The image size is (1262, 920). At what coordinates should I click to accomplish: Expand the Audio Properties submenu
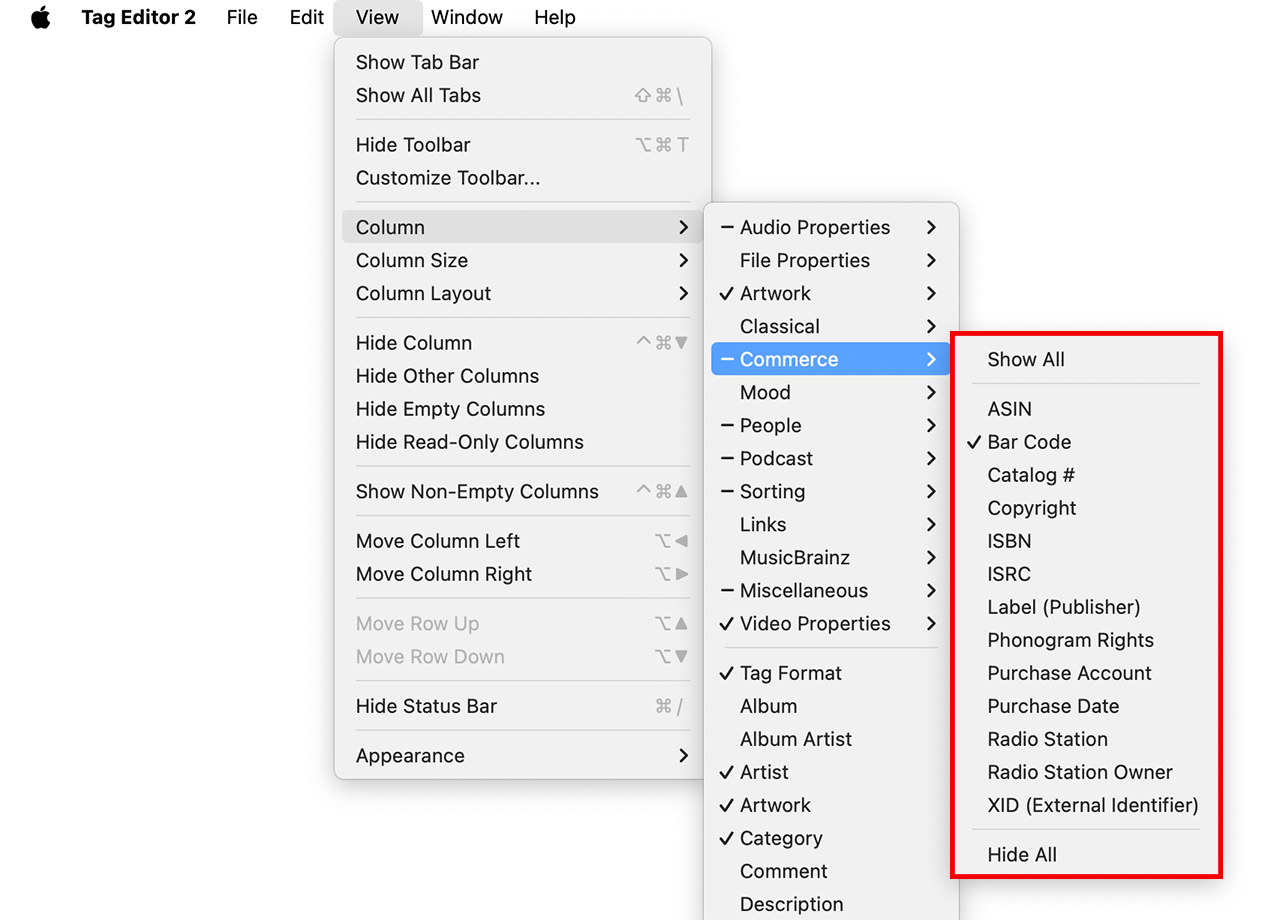[830, 227]
